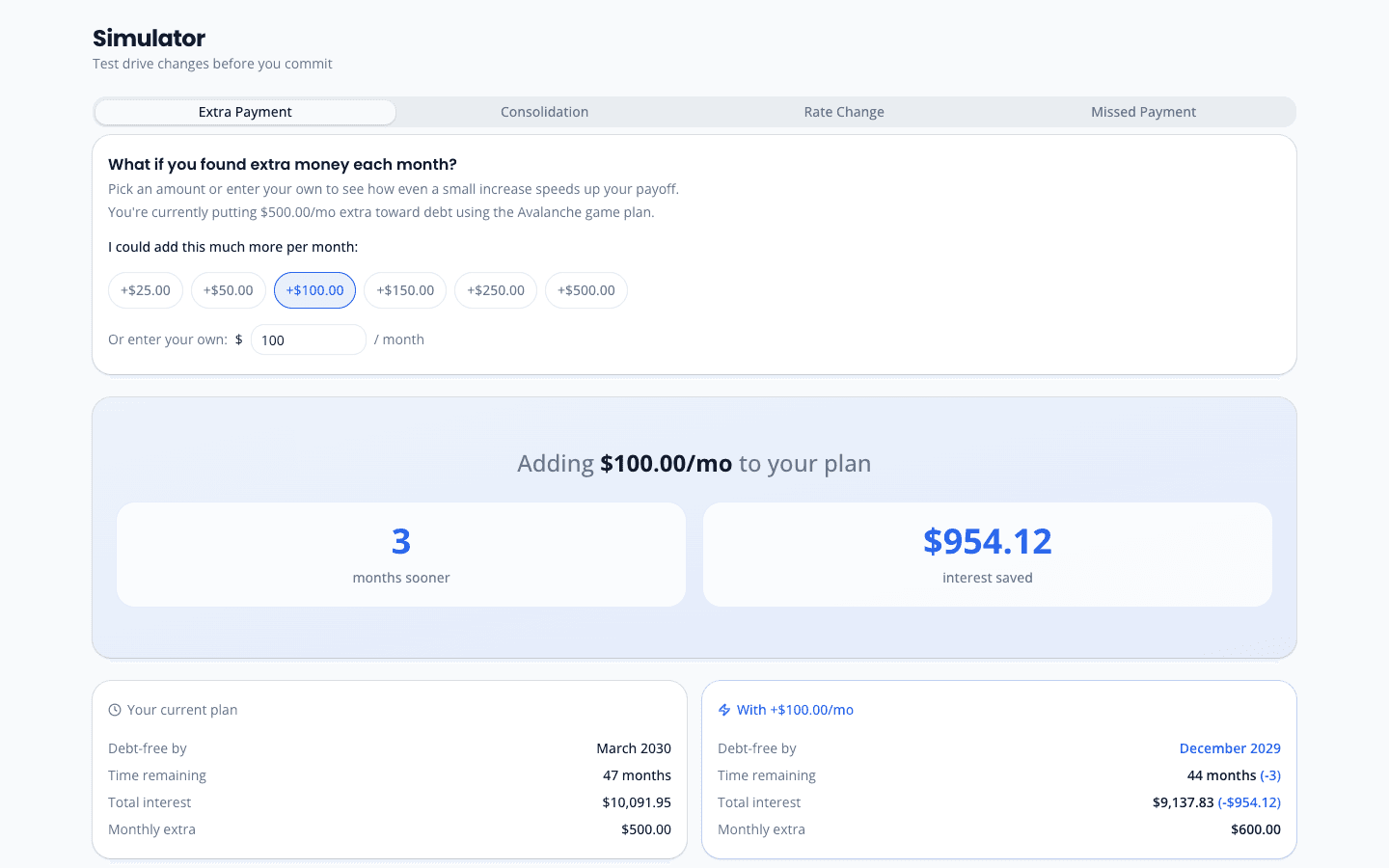Switch to the Consolidation tab
Image resolution: width=1389 pixels, height=868 pixels.
[x=544, y=111]
